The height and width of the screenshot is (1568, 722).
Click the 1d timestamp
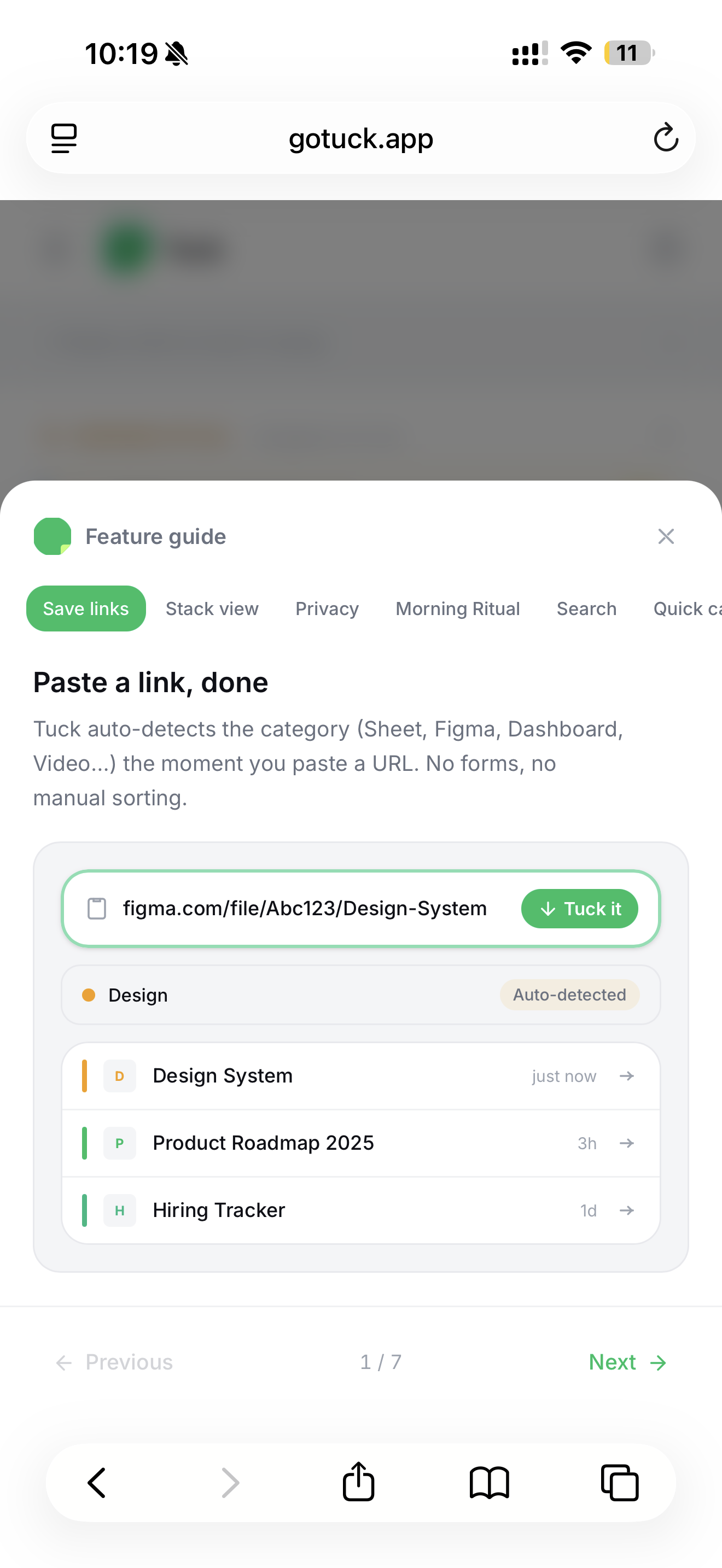pyautogui.click(x=588, y=1210)
